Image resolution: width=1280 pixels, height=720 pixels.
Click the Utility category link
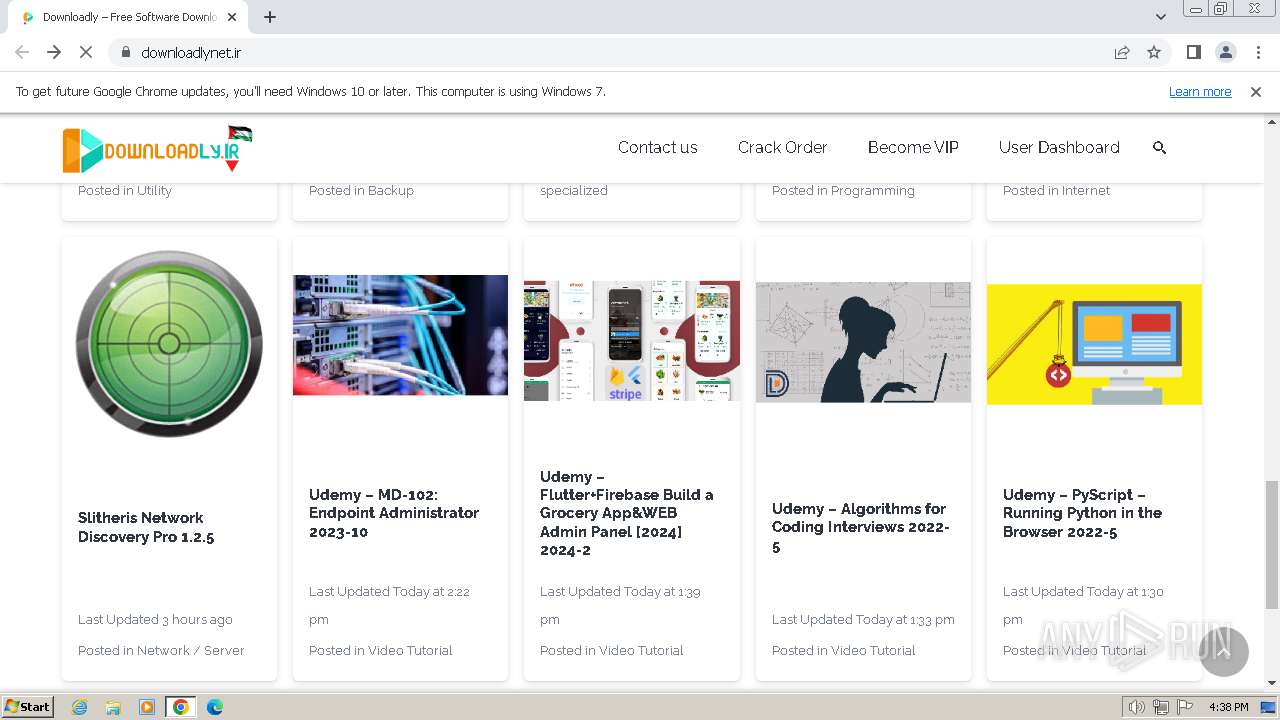(154, 190)
